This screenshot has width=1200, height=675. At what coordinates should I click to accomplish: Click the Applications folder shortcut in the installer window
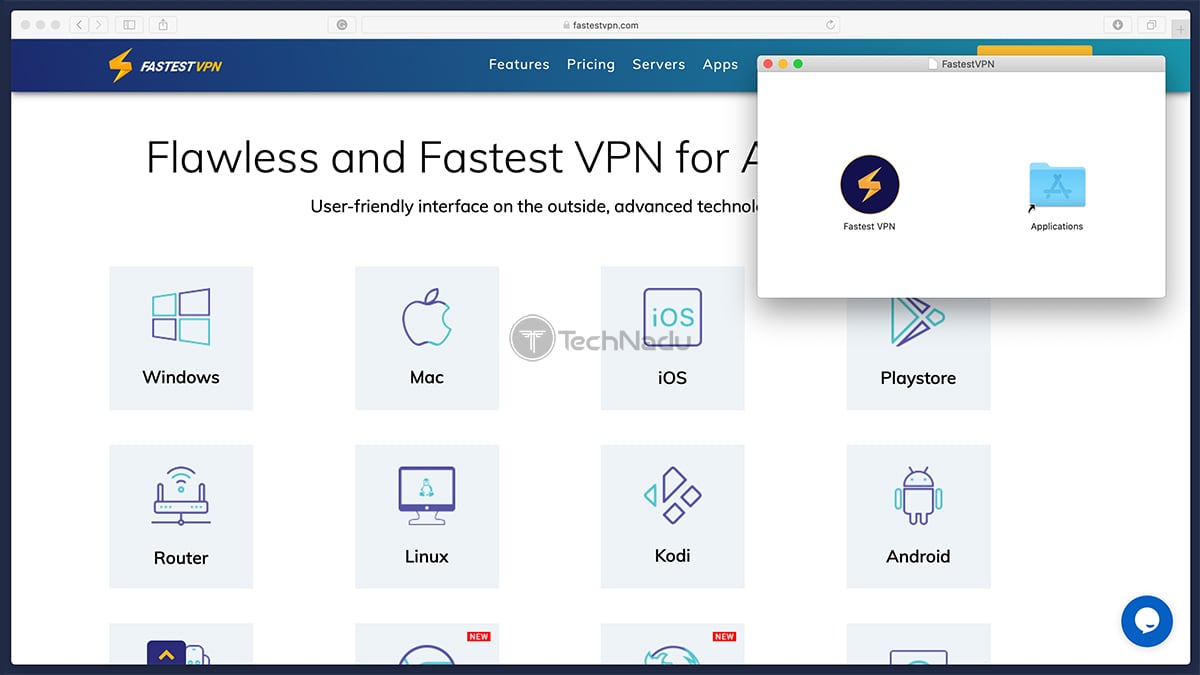click(1057, 187)
